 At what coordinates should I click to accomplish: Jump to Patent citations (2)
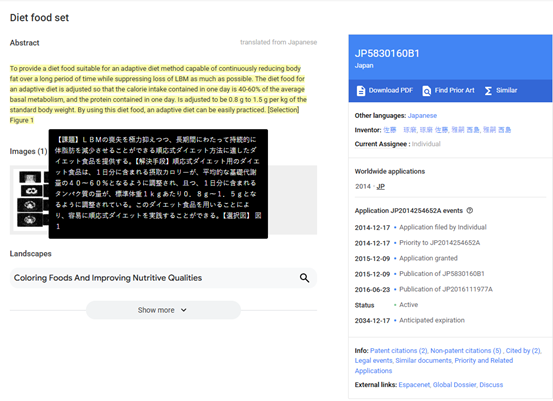pyautogui.click(x=399, y=351)
